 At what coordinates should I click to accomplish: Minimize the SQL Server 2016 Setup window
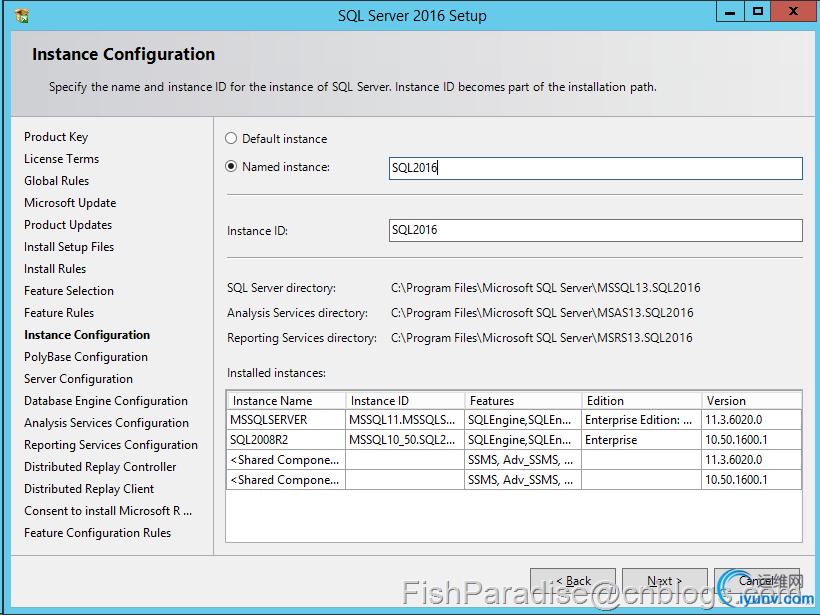tap(730, 12)
